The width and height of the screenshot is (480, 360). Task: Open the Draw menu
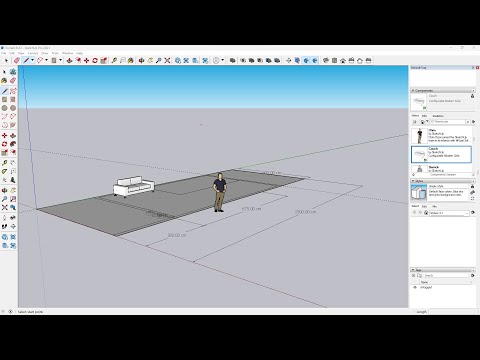pyautogui.click(x=45, y=53)
